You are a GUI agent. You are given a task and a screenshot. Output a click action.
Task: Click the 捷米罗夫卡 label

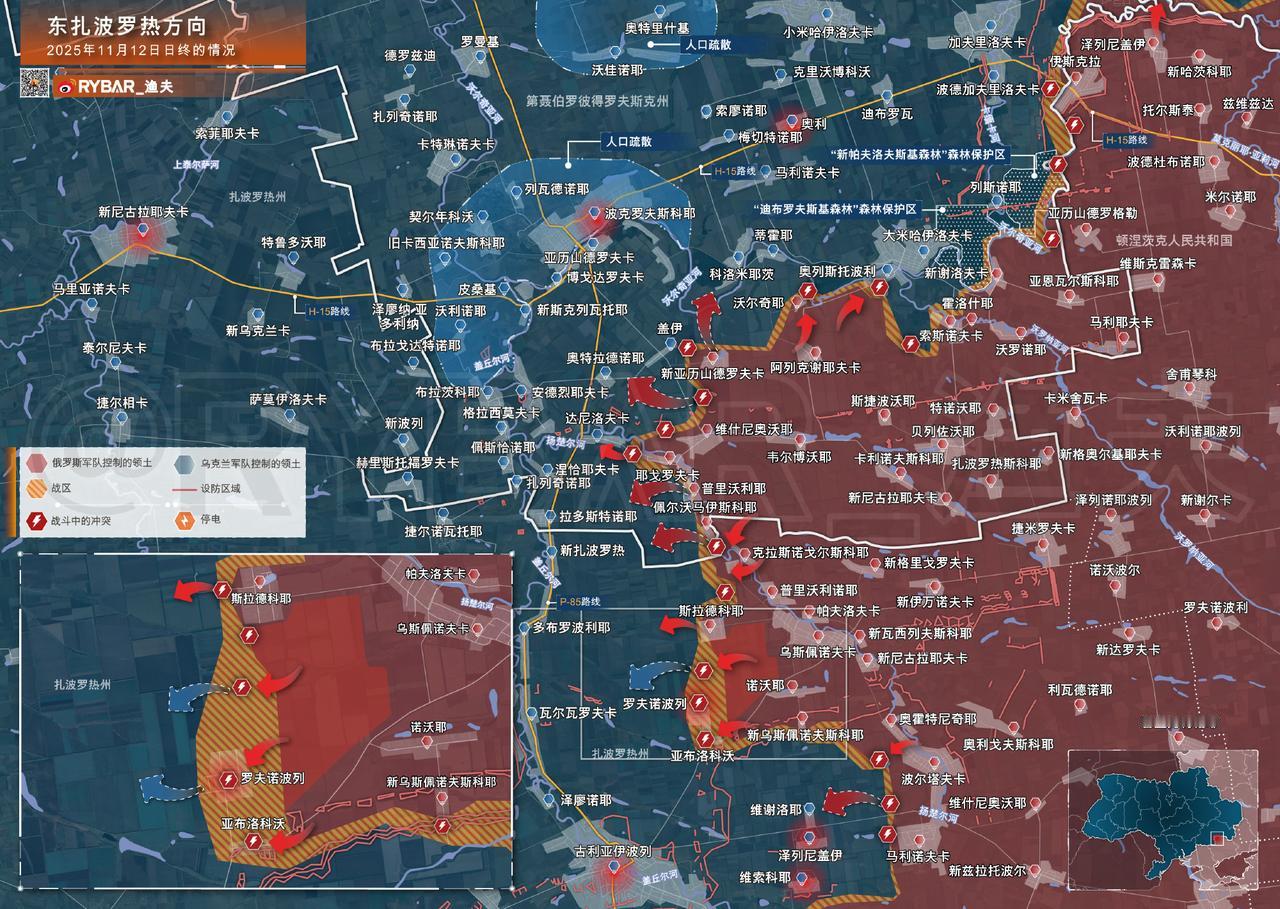click(1043, 528)
